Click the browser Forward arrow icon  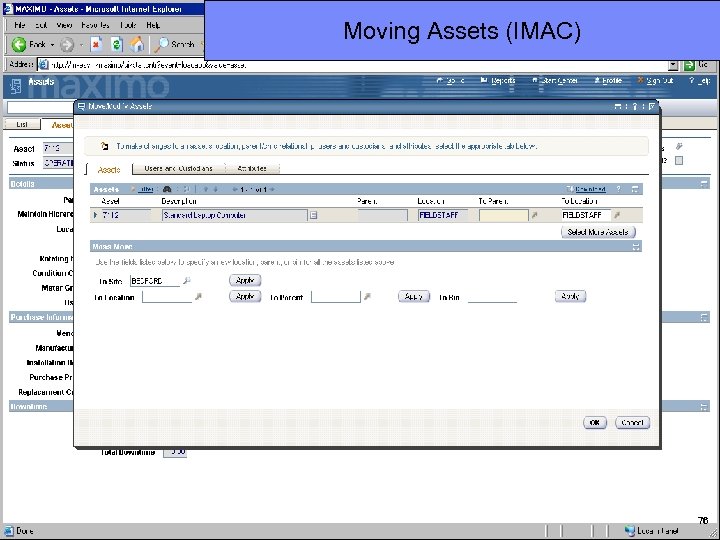67,45
